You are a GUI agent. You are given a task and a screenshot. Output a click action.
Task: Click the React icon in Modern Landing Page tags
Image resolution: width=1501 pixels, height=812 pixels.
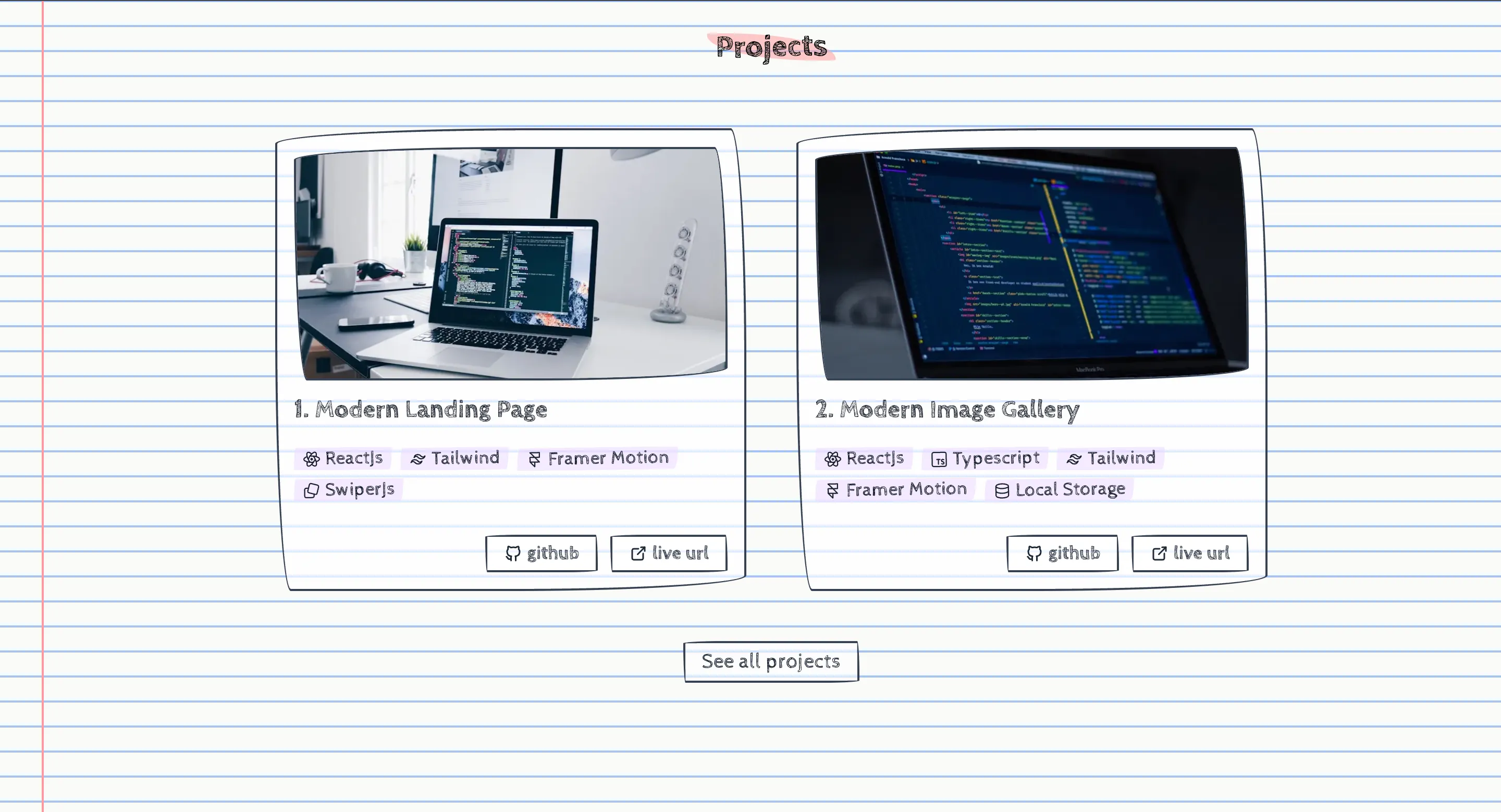click(x=312, y=459)
